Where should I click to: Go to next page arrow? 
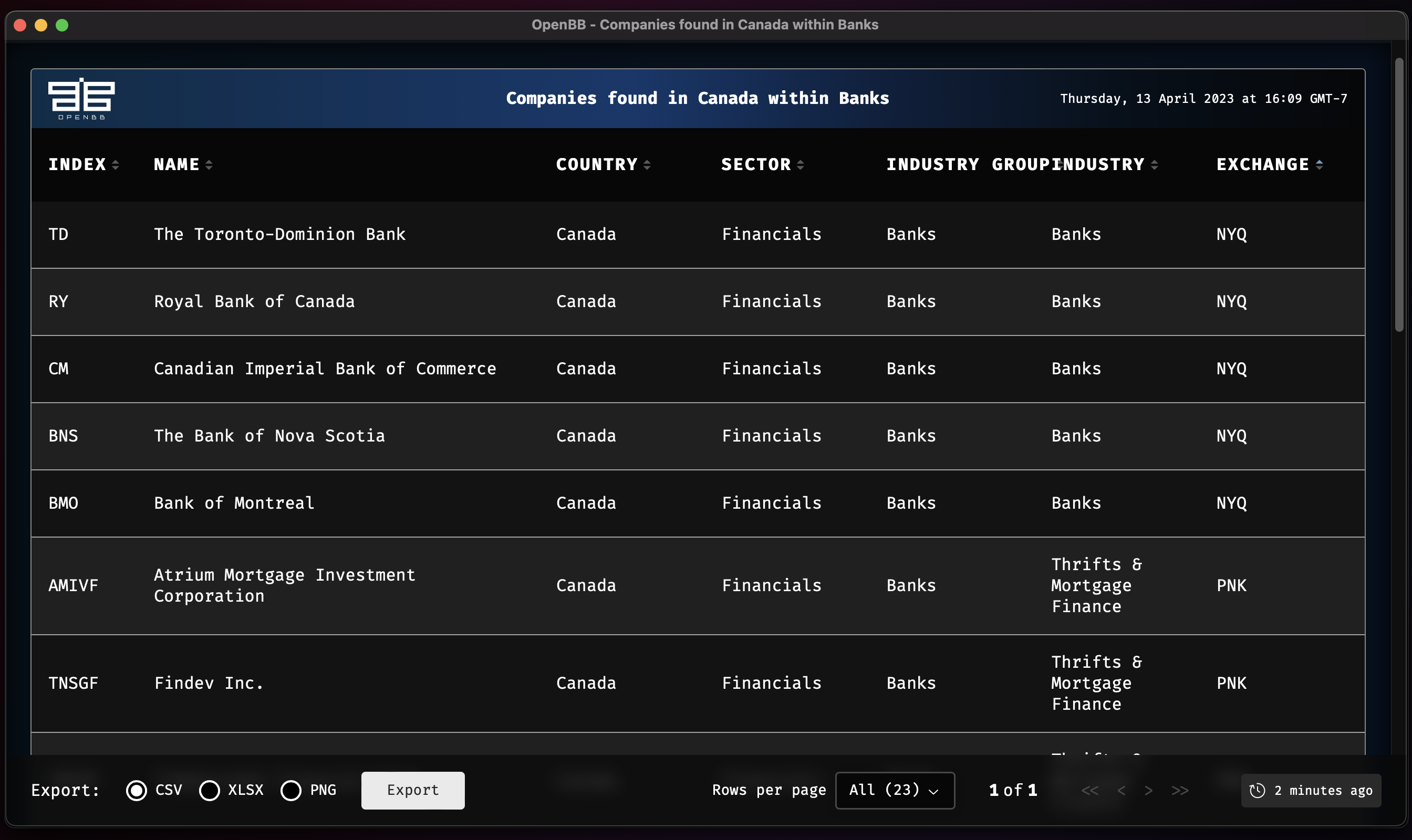coord(1148,790)
